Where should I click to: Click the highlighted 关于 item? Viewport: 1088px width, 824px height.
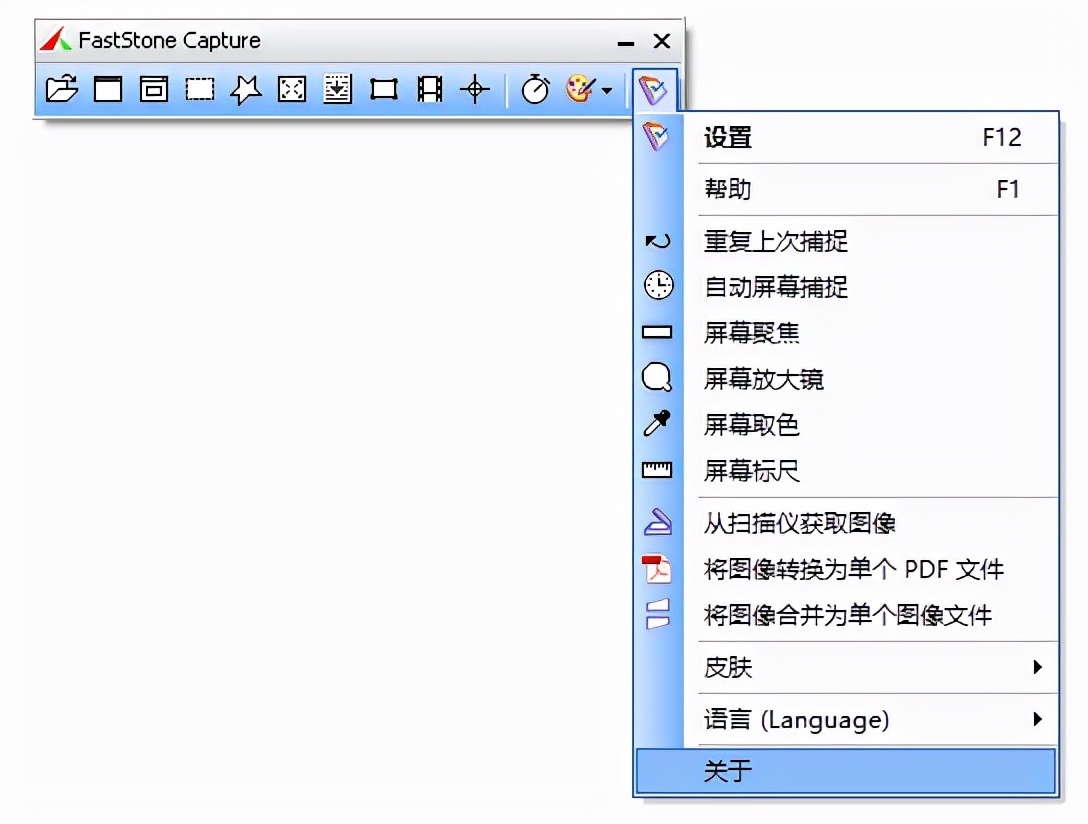coord(846,771)
